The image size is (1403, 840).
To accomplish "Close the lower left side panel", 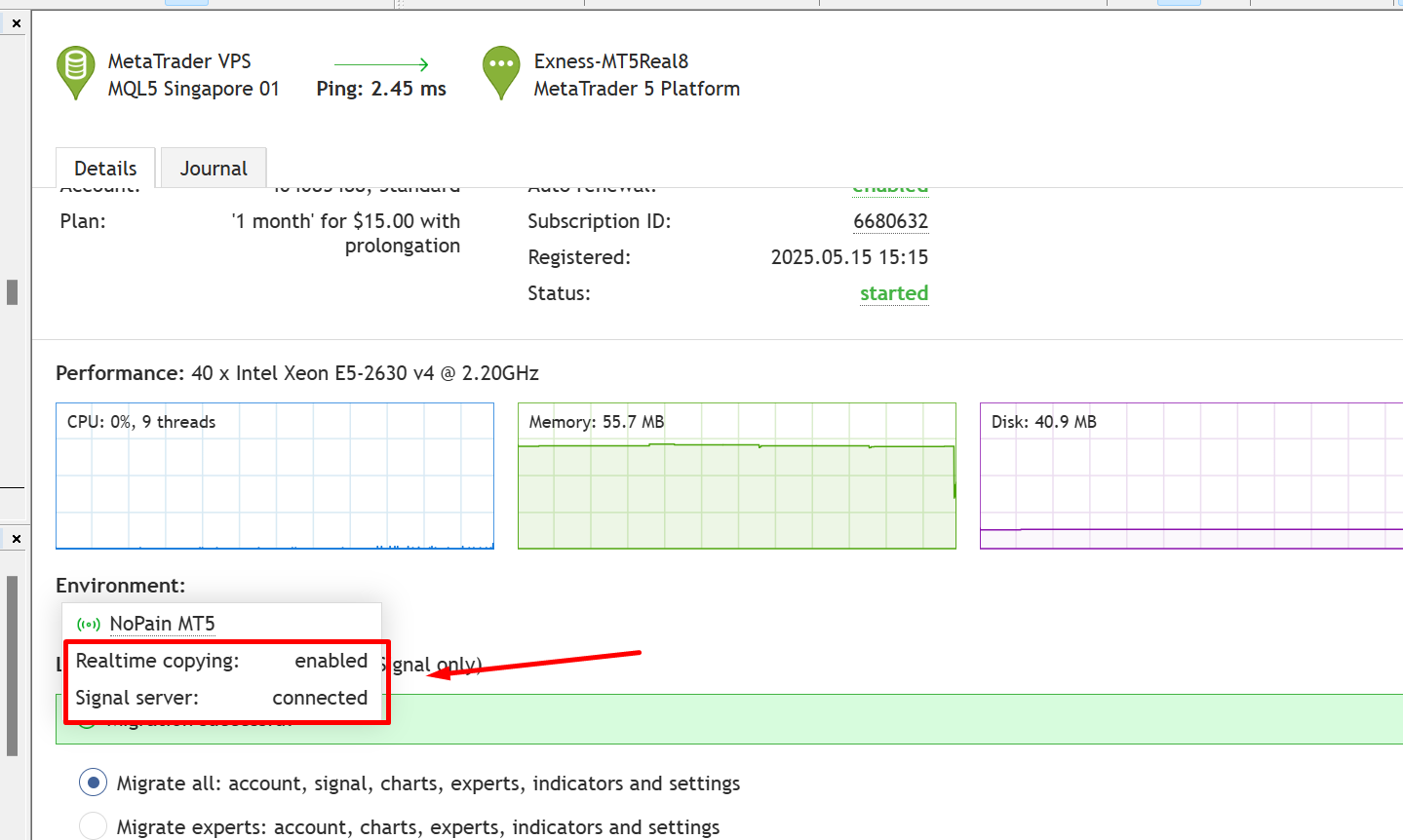I will (x=17, y=538).
